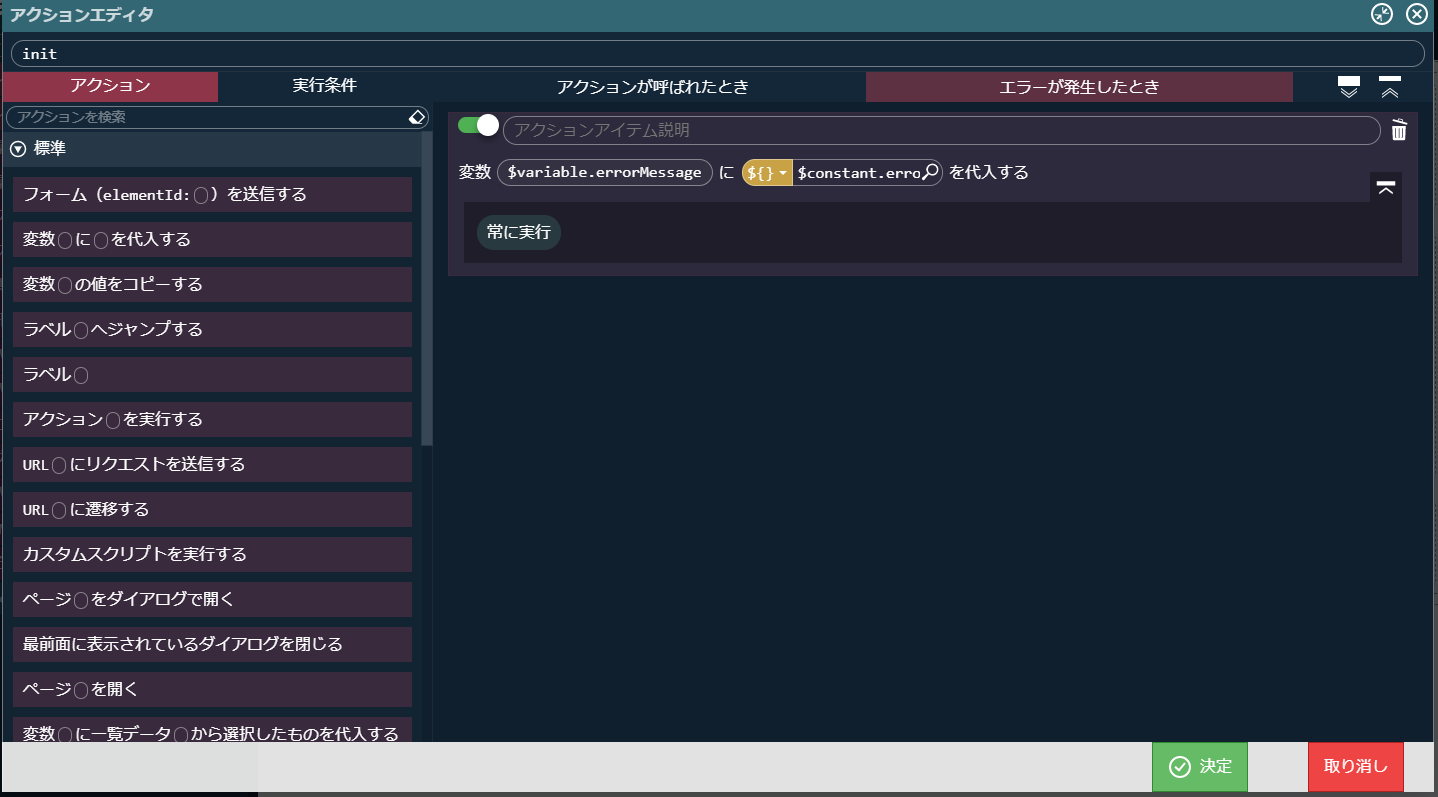
Task: Collapse the 標準 category
Action: pos(18,148)
